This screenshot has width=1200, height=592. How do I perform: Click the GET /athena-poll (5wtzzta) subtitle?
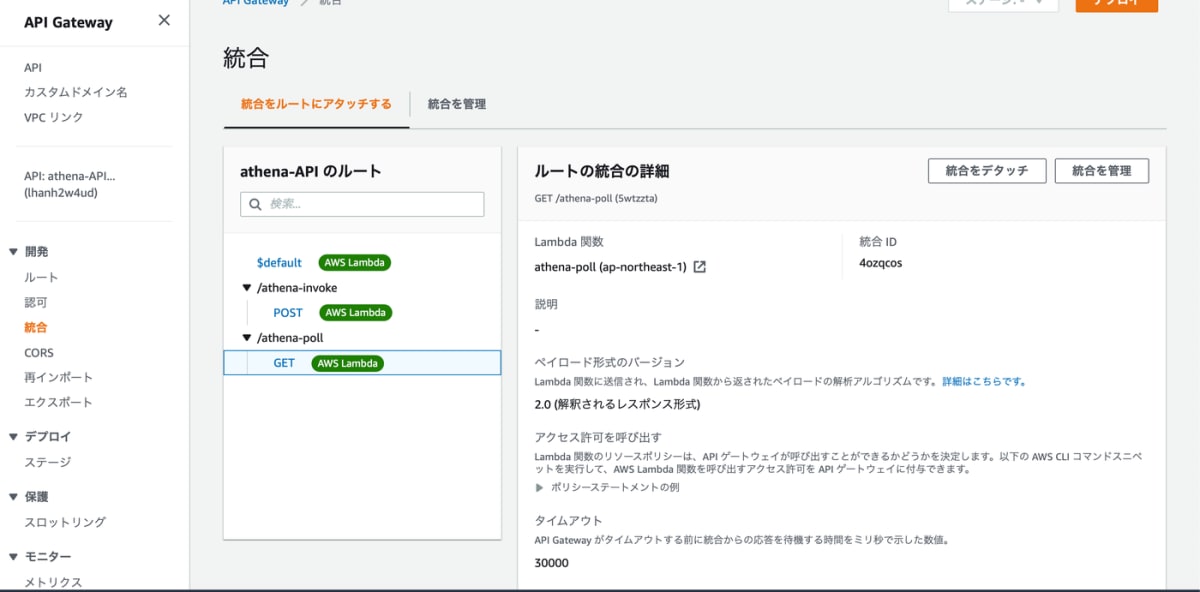pos(596,198)
